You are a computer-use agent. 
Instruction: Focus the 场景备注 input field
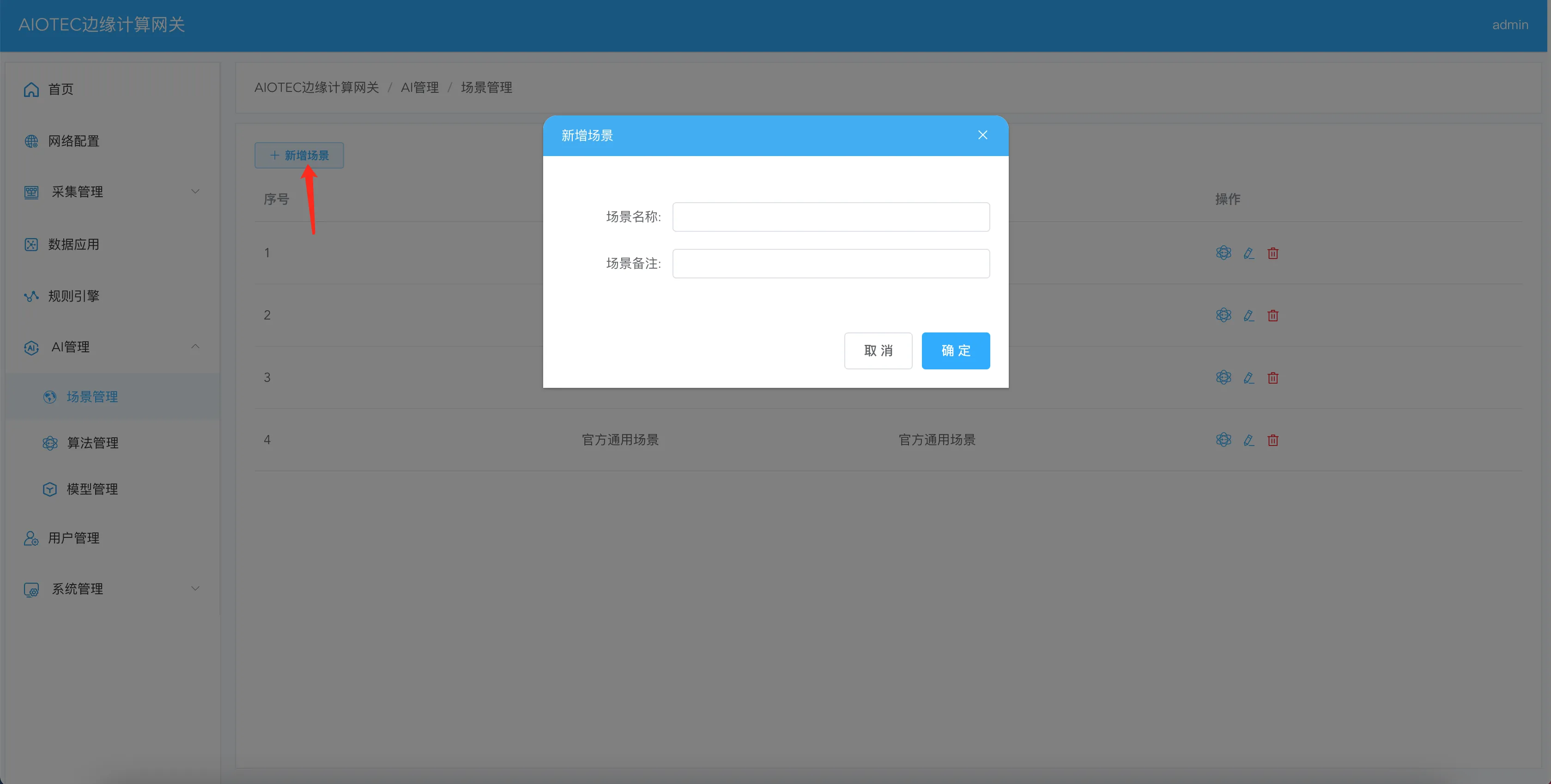(x=830, y=264)
